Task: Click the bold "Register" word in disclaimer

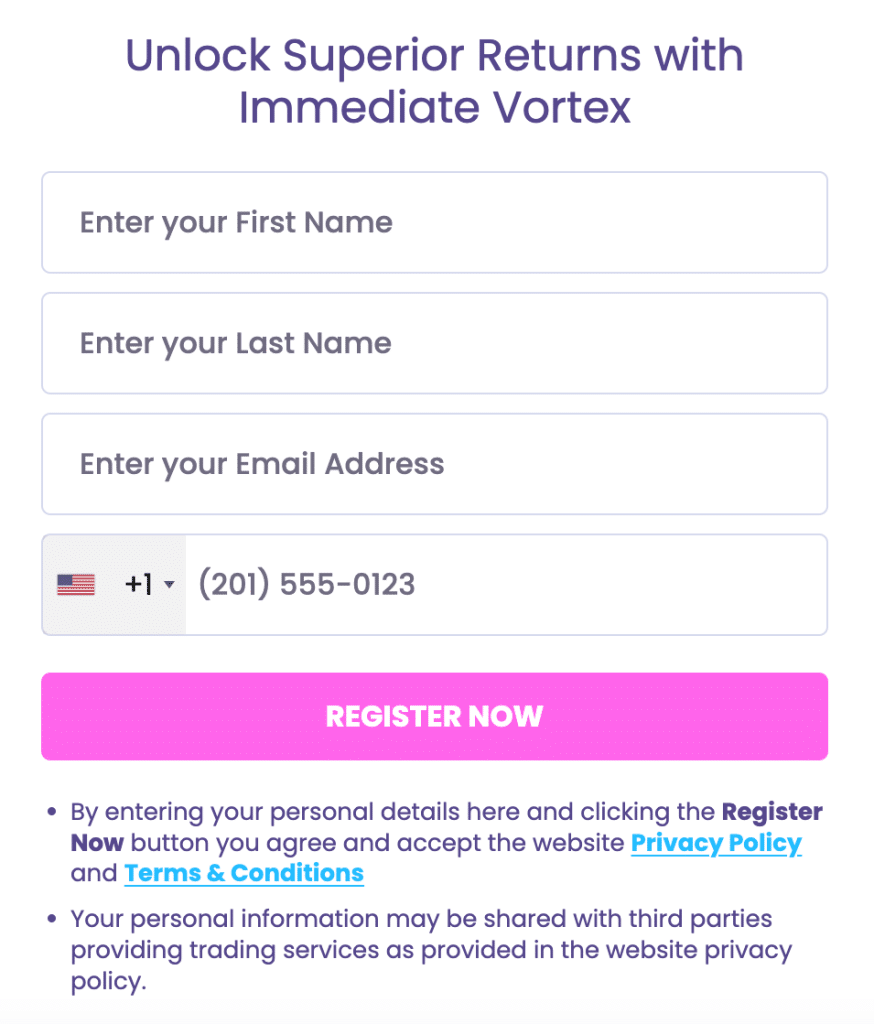Action: pyautogui.click(x=772, y=812)
